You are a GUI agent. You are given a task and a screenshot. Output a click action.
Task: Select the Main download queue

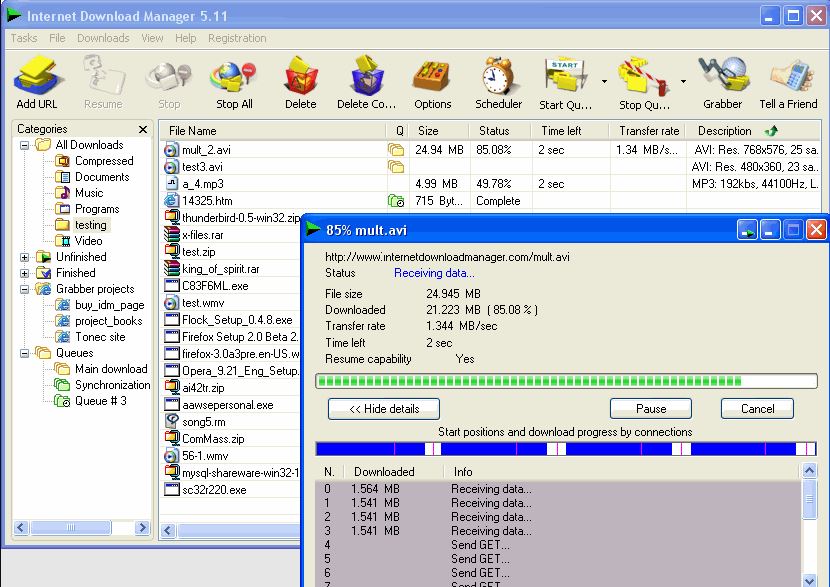pyautogui.click(x=102, y=369)
